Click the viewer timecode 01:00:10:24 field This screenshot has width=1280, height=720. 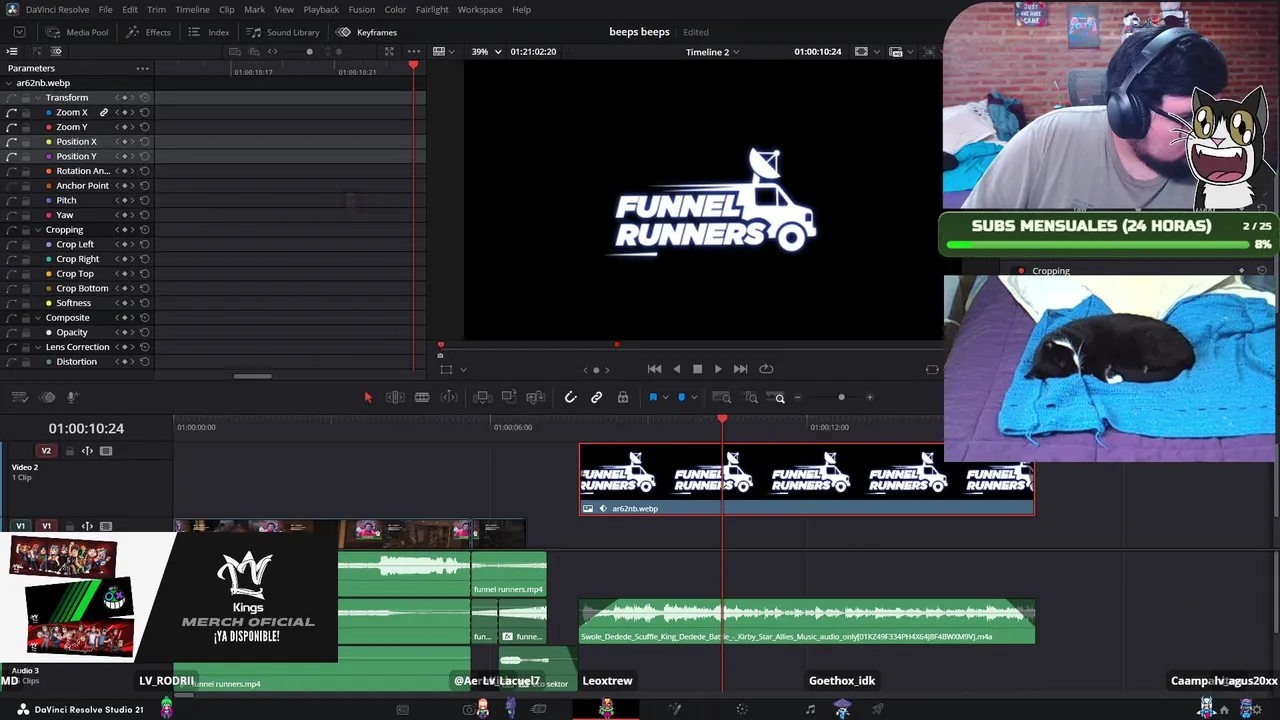(x=818, y=52)
